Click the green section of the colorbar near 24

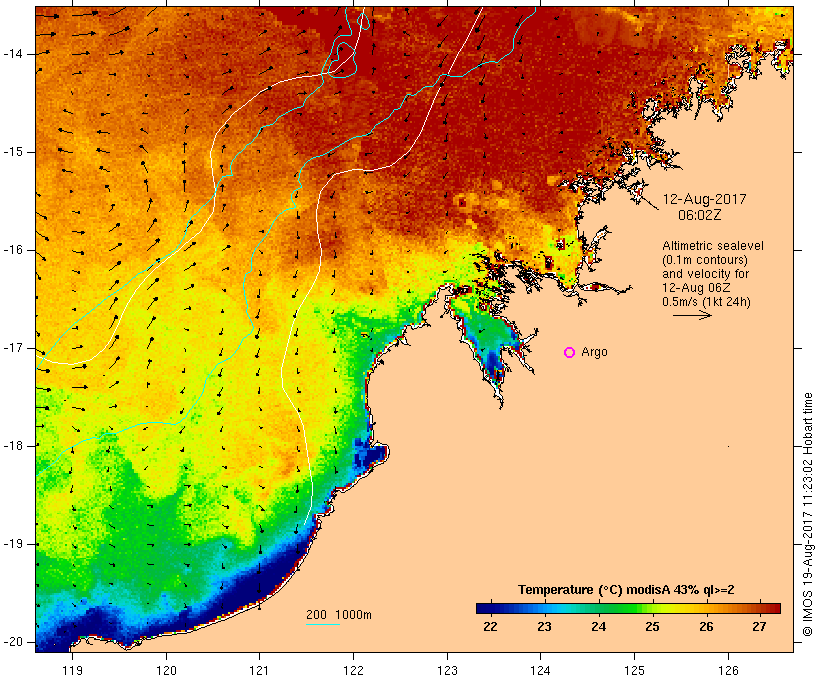pyautogui.click(x=599, y=608)
